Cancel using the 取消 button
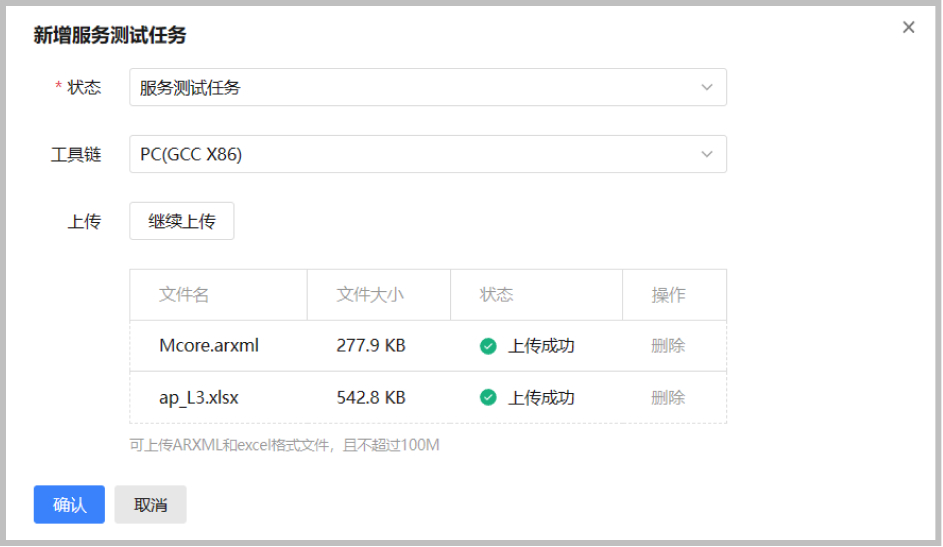 pyautogui.click(x=150, y=505)
